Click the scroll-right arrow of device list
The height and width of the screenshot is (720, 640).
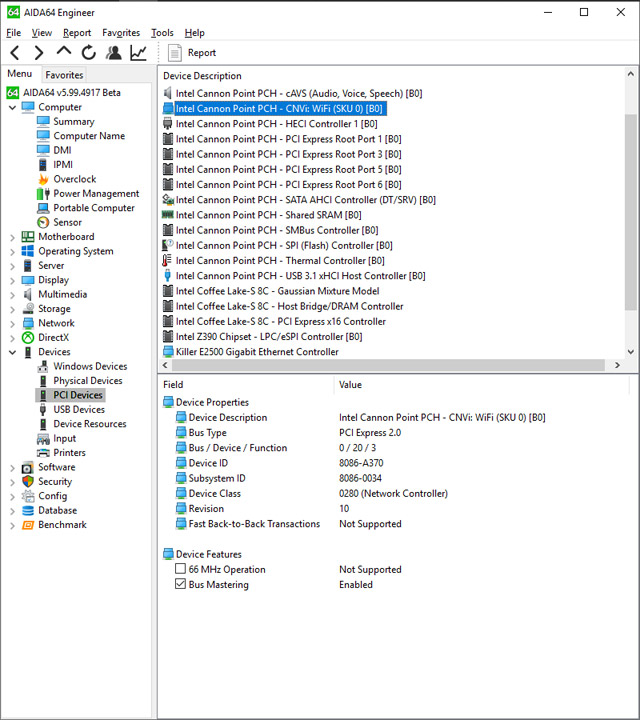(x=618, y=365)
